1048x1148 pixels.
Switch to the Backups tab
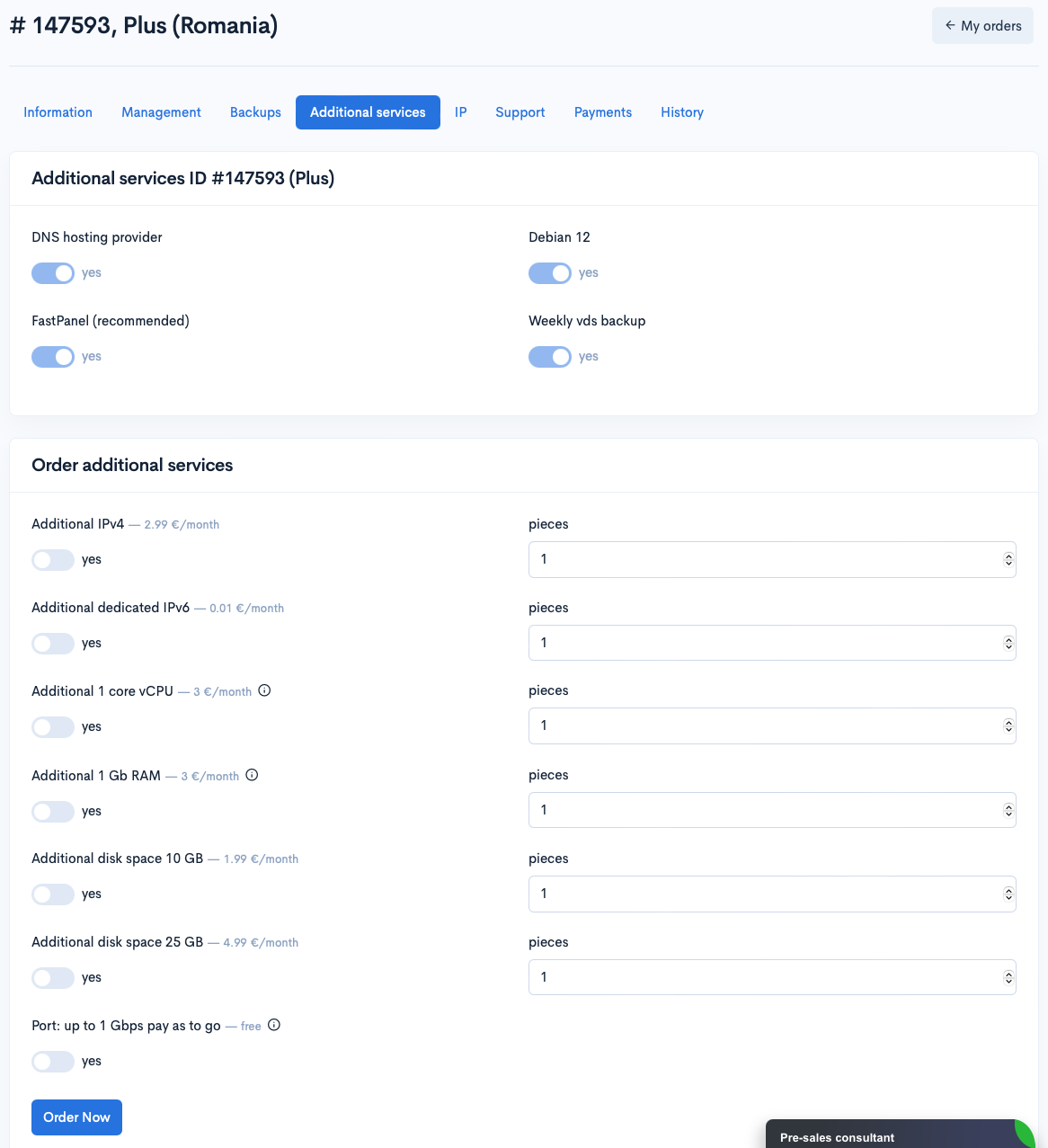(x=255, y=112)
